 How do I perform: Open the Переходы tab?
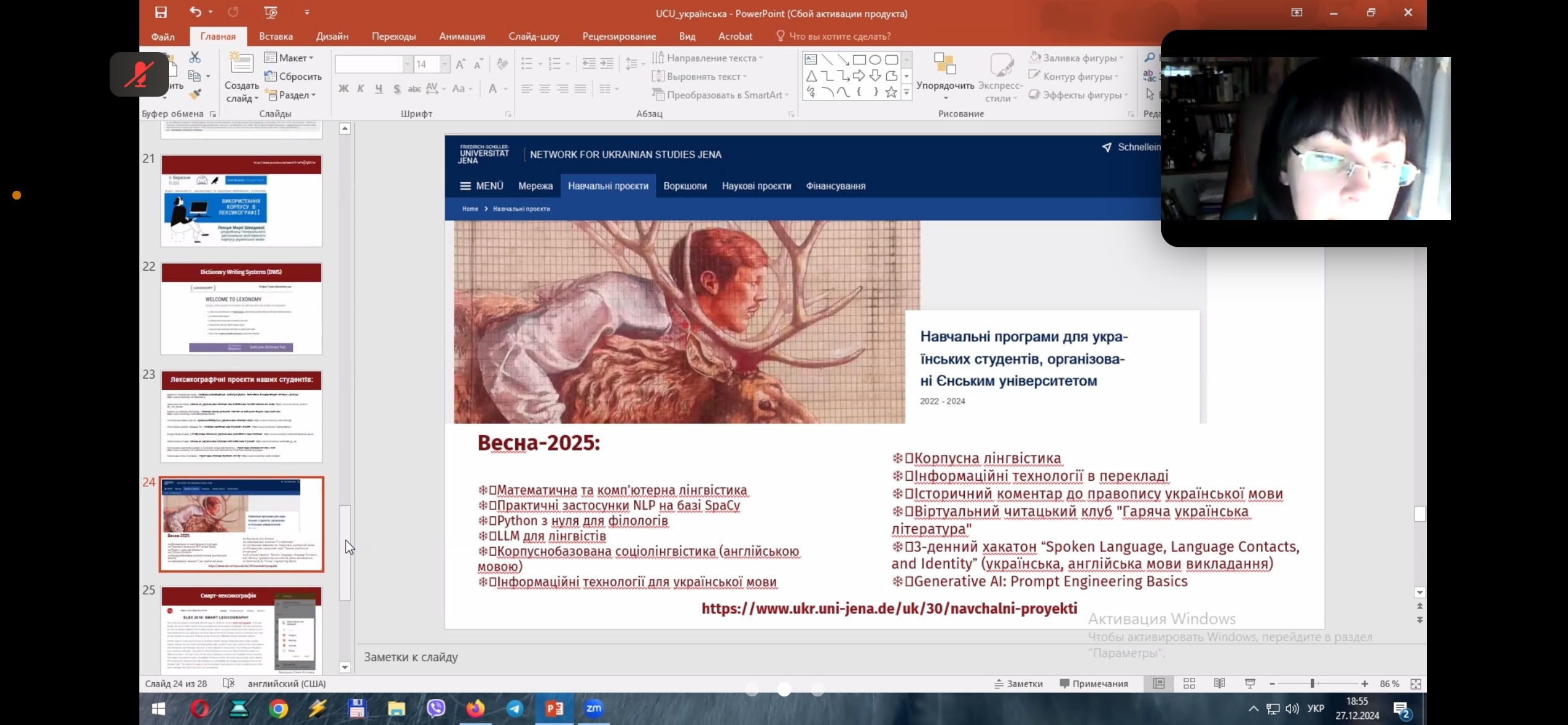coord(394,36)
